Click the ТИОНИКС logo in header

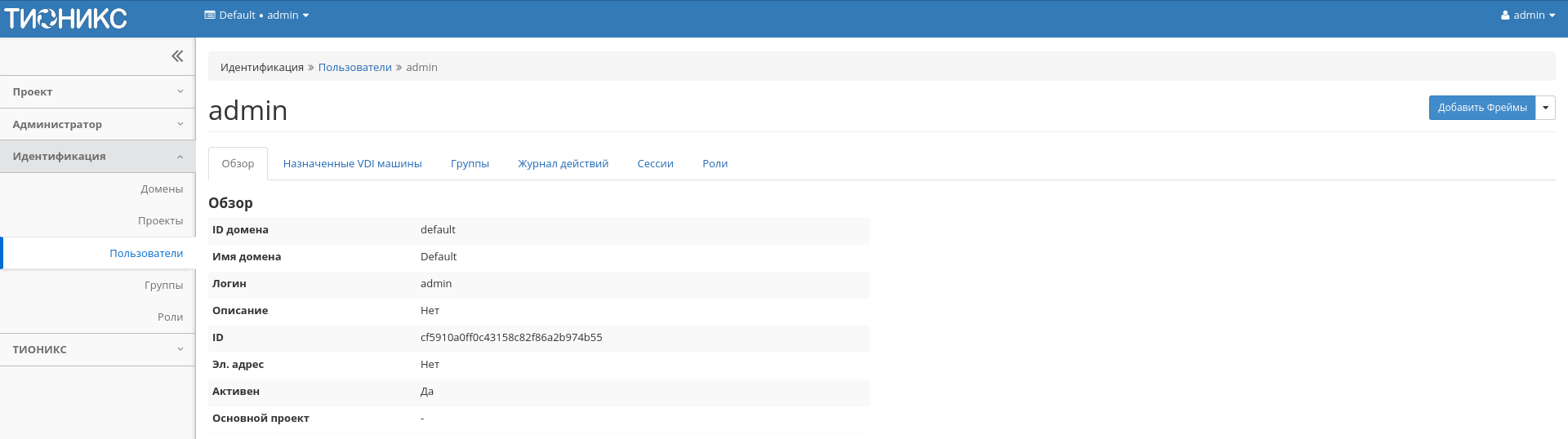tap(66, 18)
